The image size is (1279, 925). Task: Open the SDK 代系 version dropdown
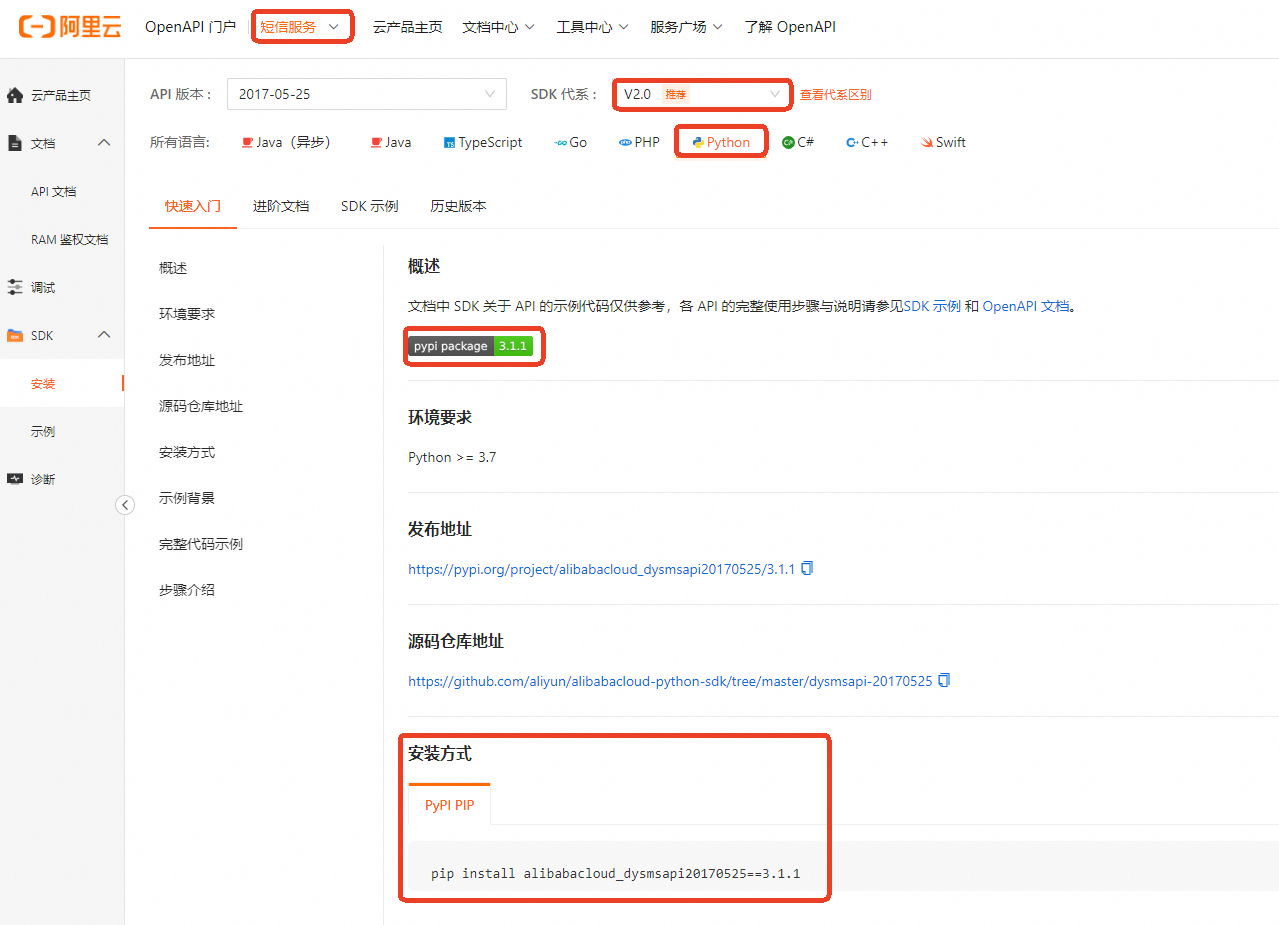click(701, 93)
